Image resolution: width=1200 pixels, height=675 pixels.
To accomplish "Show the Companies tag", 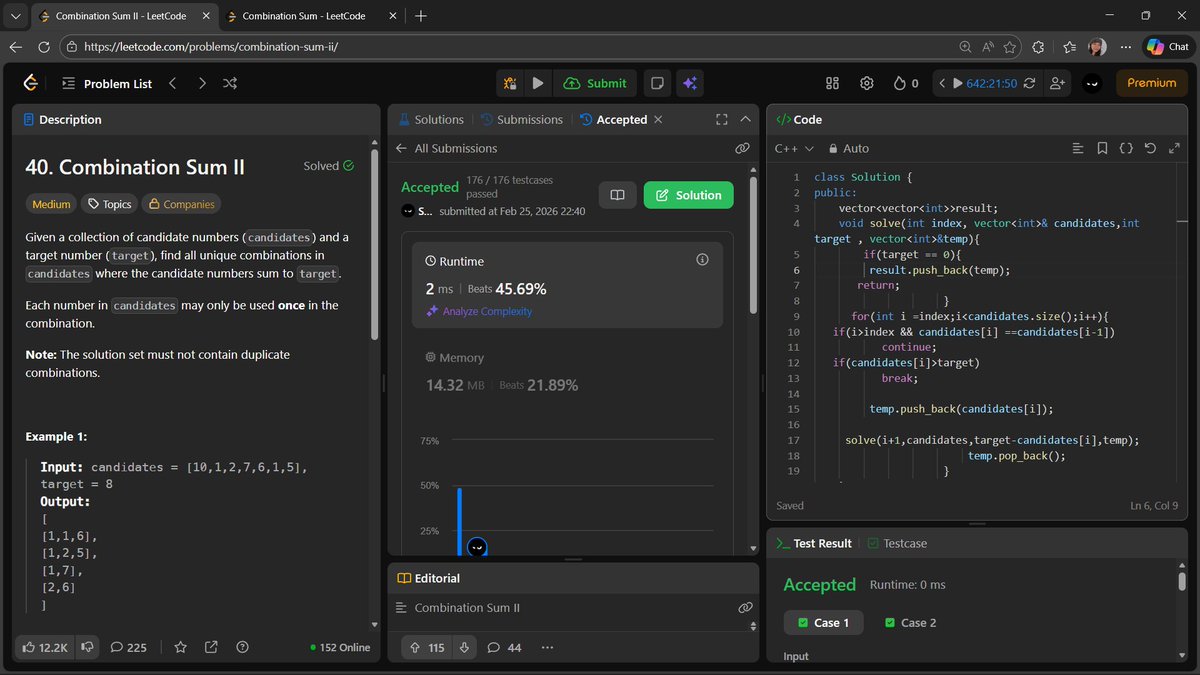I will [181, 204].
